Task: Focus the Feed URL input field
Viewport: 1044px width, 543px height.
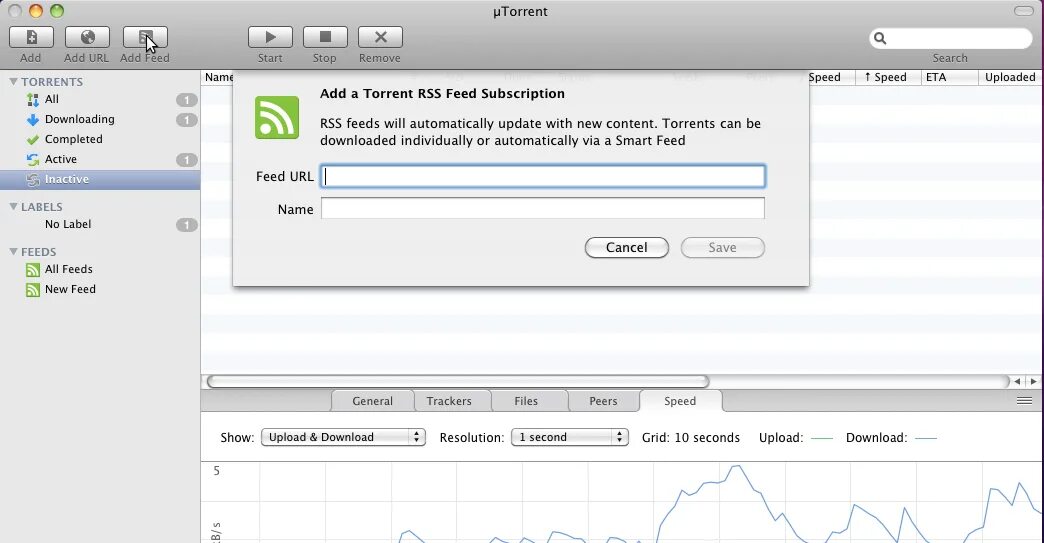Action: [543, 176]
